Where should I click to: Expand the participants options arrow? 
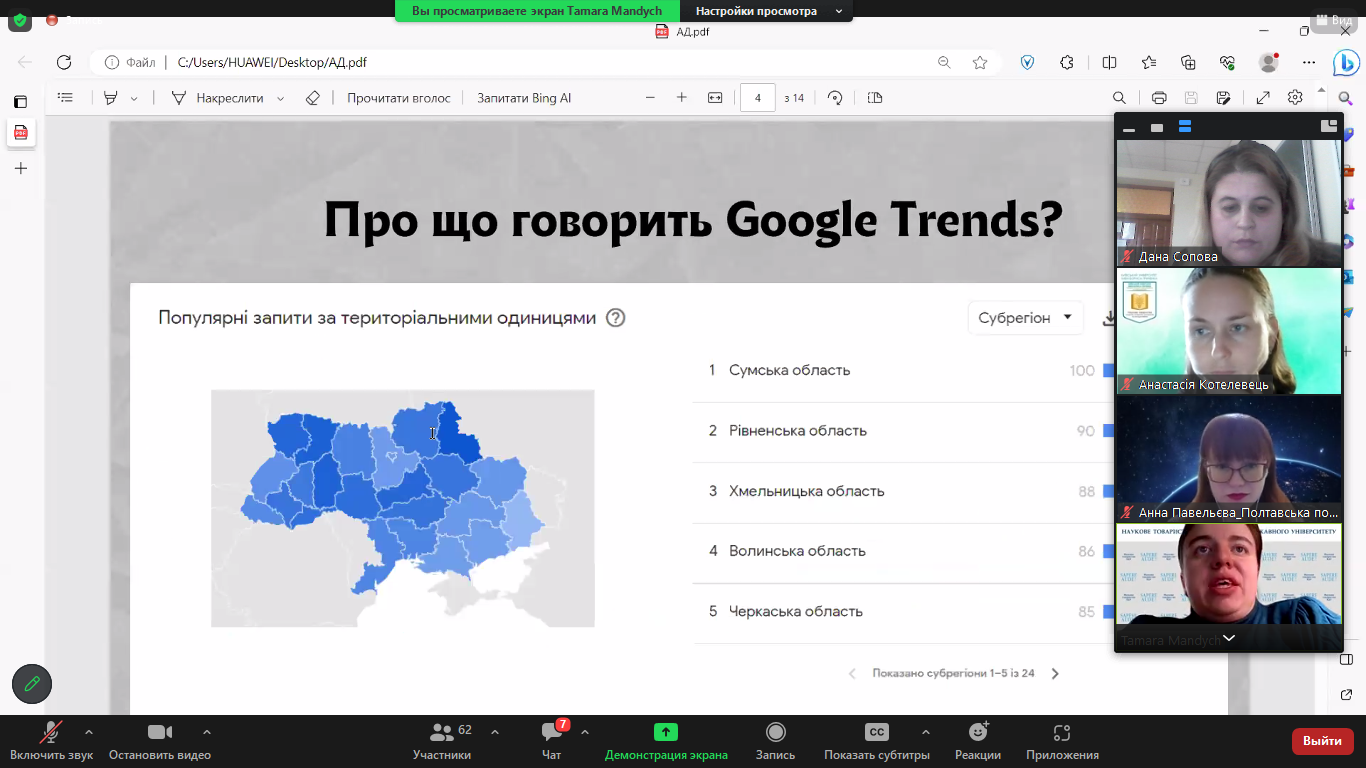494,732
